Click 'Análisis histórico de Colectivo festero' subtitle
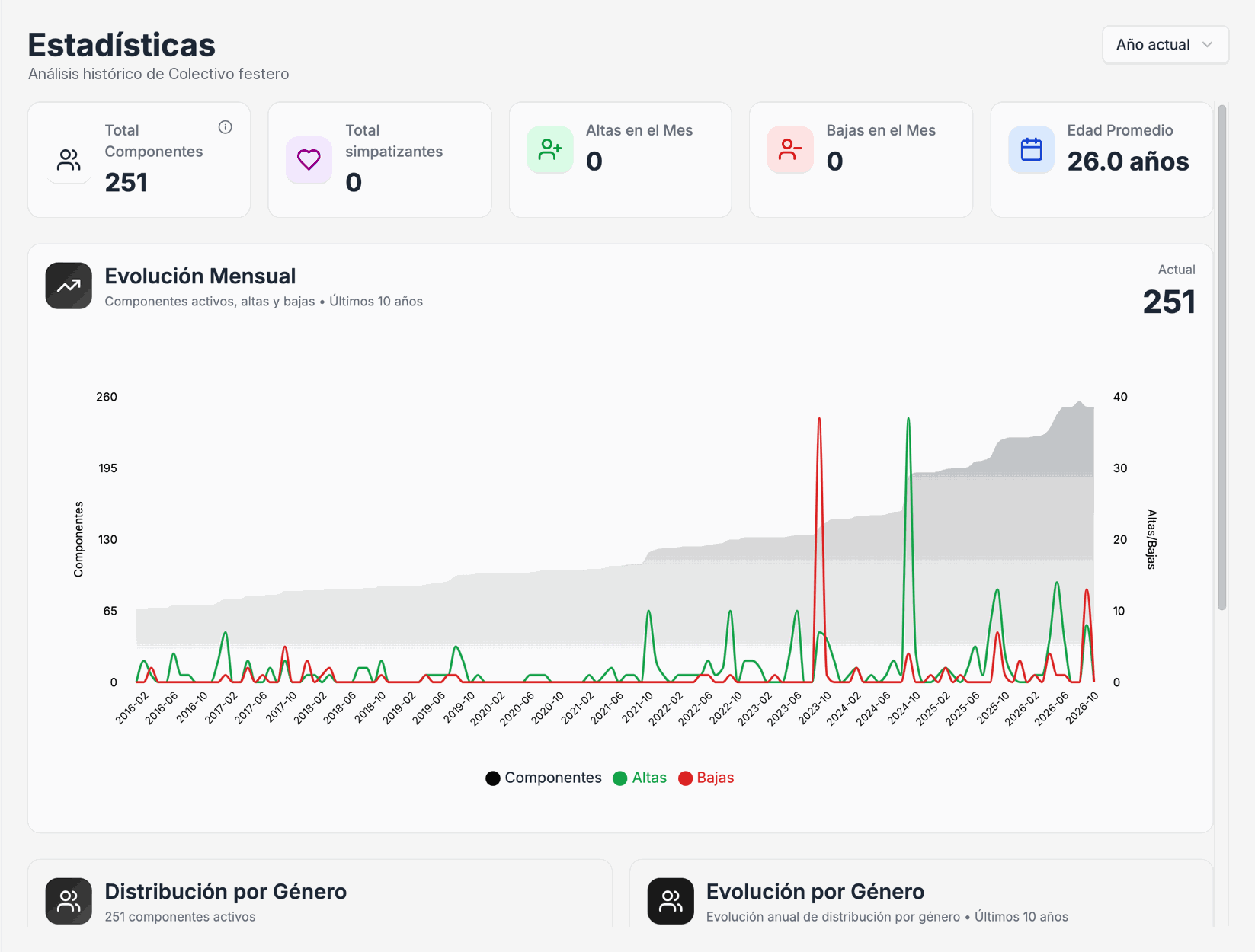Screen dimensions: 1255x952 [x=158, y=74]
